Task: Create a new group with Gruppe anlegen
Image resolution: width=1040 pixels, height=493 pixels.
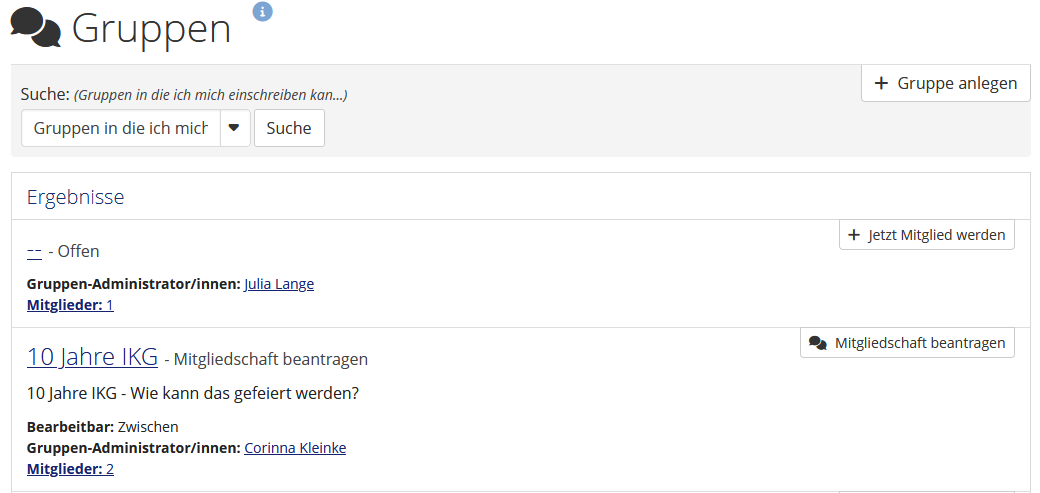Action: point(945,84)
